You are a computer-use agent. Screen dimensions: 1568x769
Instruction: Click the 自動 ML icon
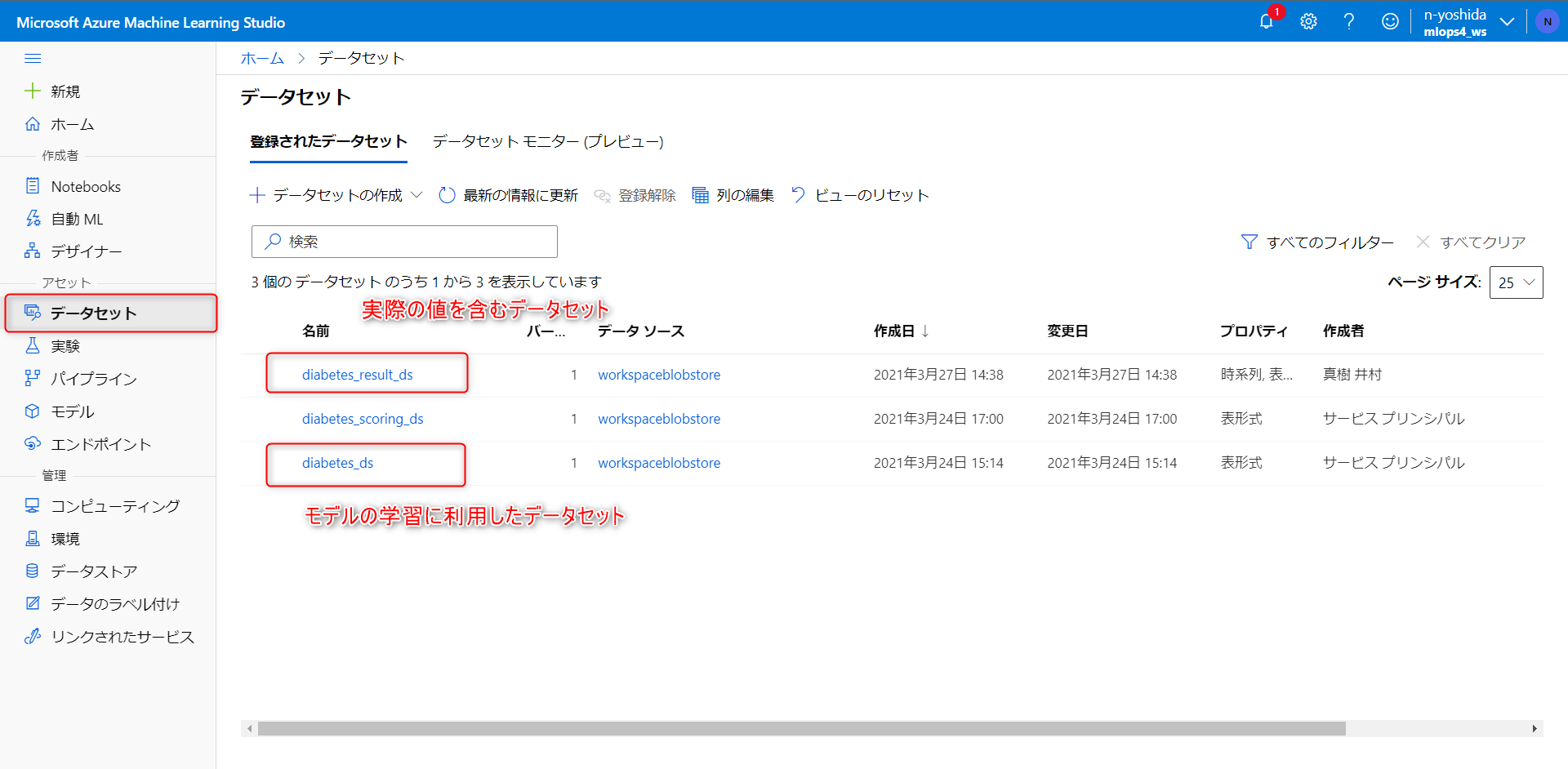coord(33,219)
